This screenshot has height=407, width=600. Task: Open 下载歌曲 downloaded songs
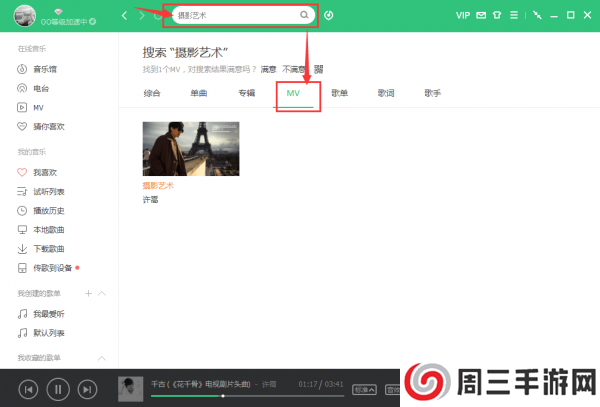click(44, 248)
